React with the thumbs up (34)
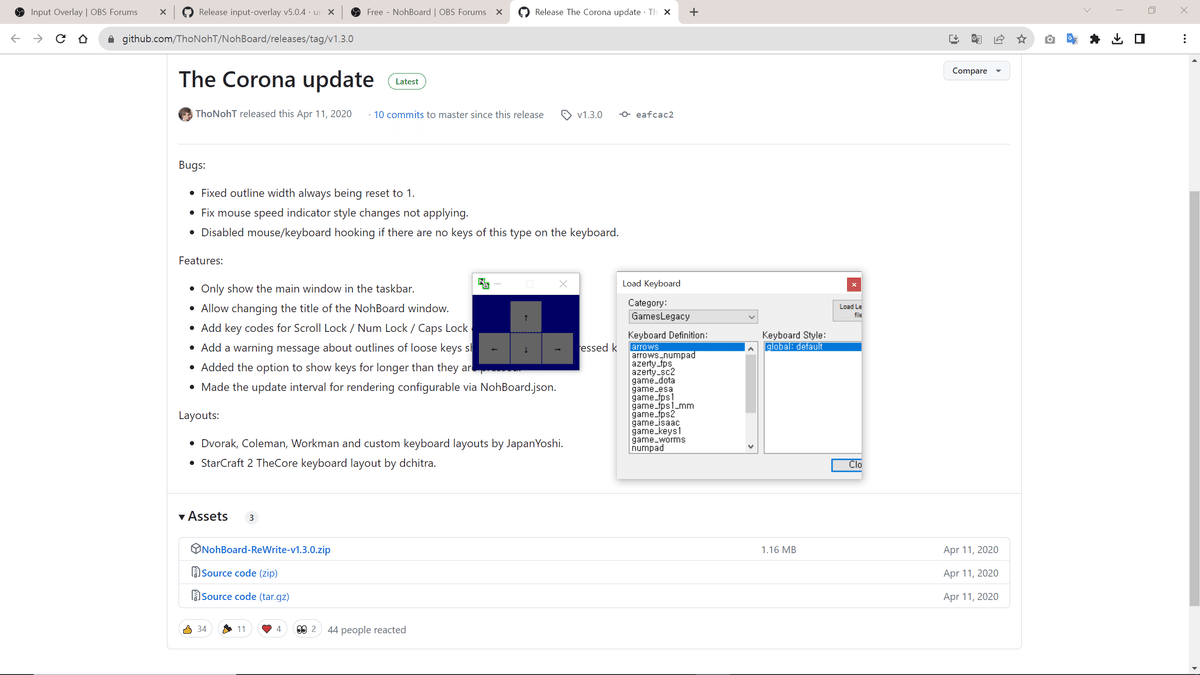Screen dimensions: 1200x675 [x=195, y=629]
